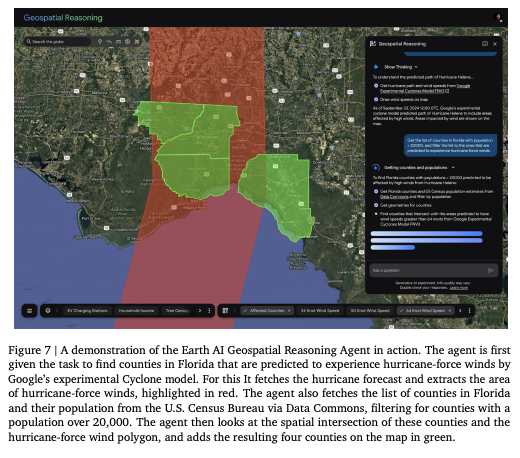Image resolution: width=520 pixels, height=458 pixels.
Task: Show next result layer chips
Action: pyautogui.click(x=460, y=311)
